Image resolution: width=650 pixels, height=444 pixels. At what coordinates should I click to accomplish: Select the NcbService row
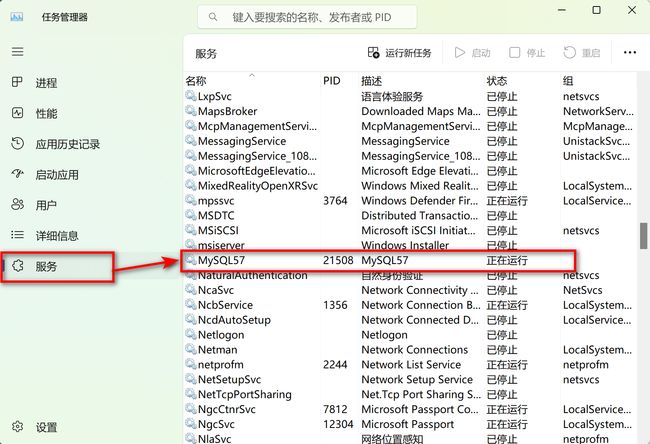click(x=410, y=305)
